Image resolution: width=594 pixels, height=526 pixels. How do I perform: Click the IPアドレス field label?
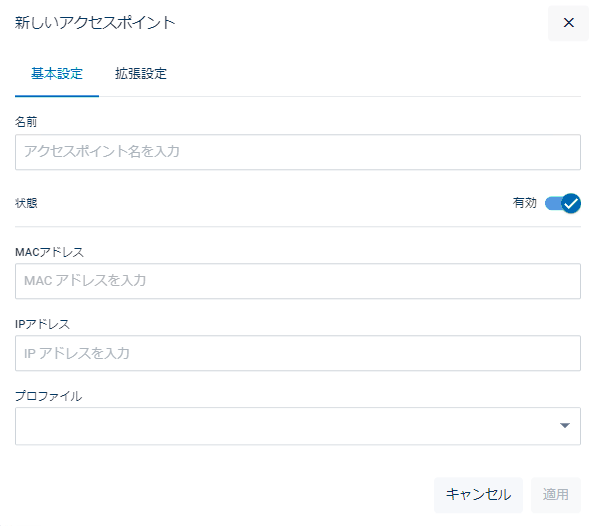[42, 324]
